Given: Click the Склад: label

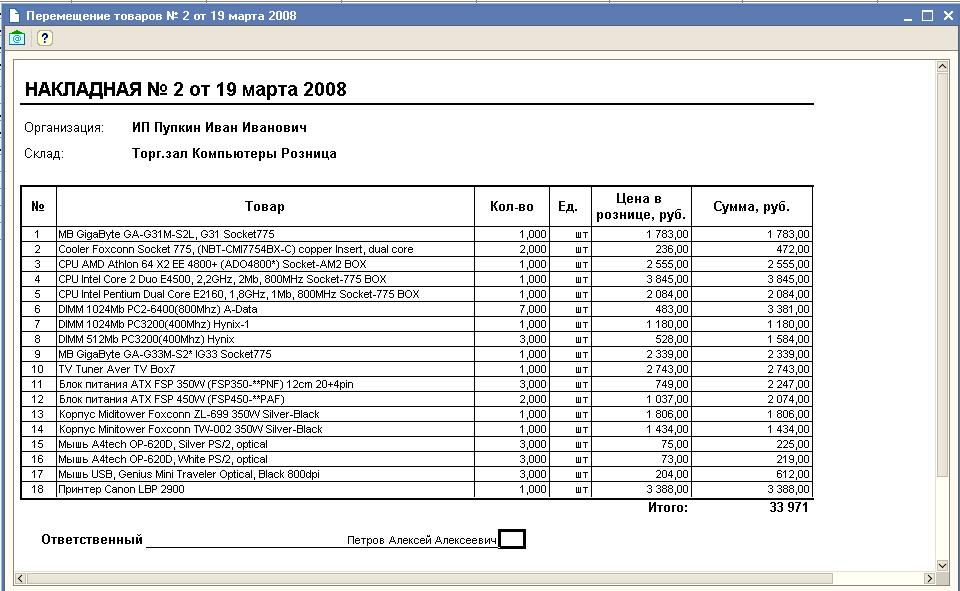Looking at the screenshot, I should click(44, 153).
